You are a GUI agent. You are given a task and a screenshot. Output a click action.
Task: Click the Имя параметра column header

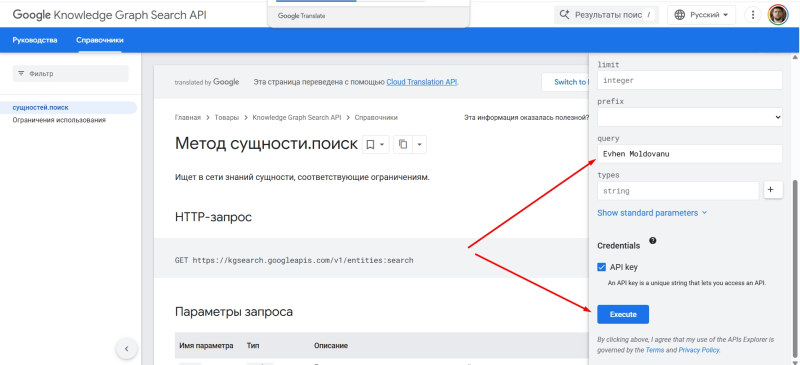coord(207,346)
